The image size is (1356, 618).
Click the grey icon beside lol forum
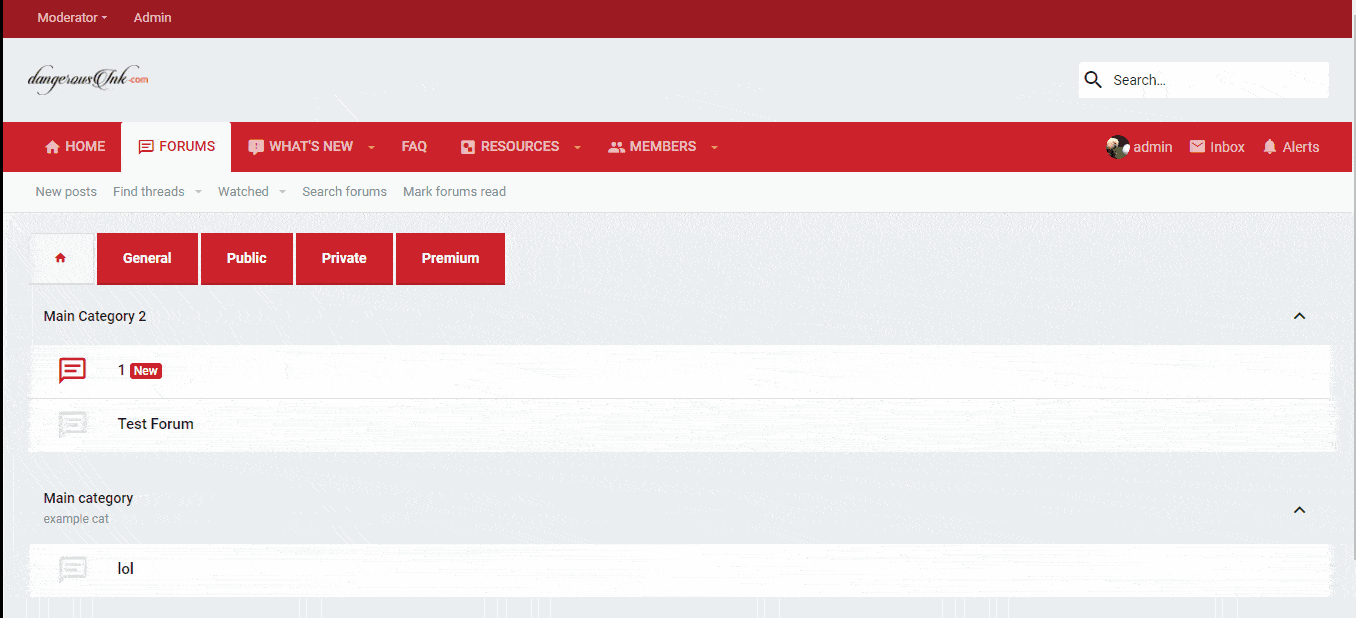click(73, 569)
